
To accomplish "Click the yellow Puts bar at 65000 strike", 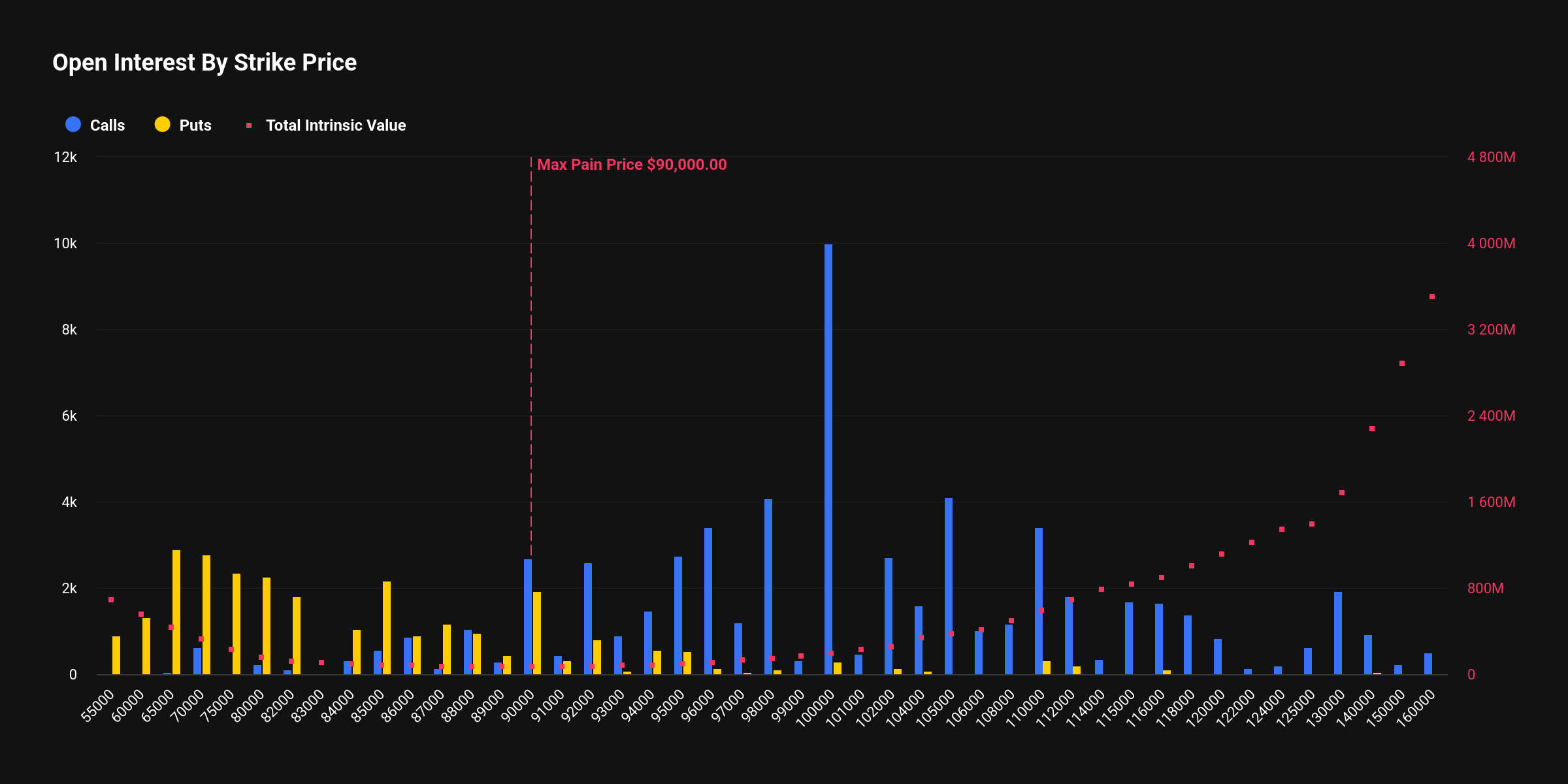I will (x=176, y=612).
